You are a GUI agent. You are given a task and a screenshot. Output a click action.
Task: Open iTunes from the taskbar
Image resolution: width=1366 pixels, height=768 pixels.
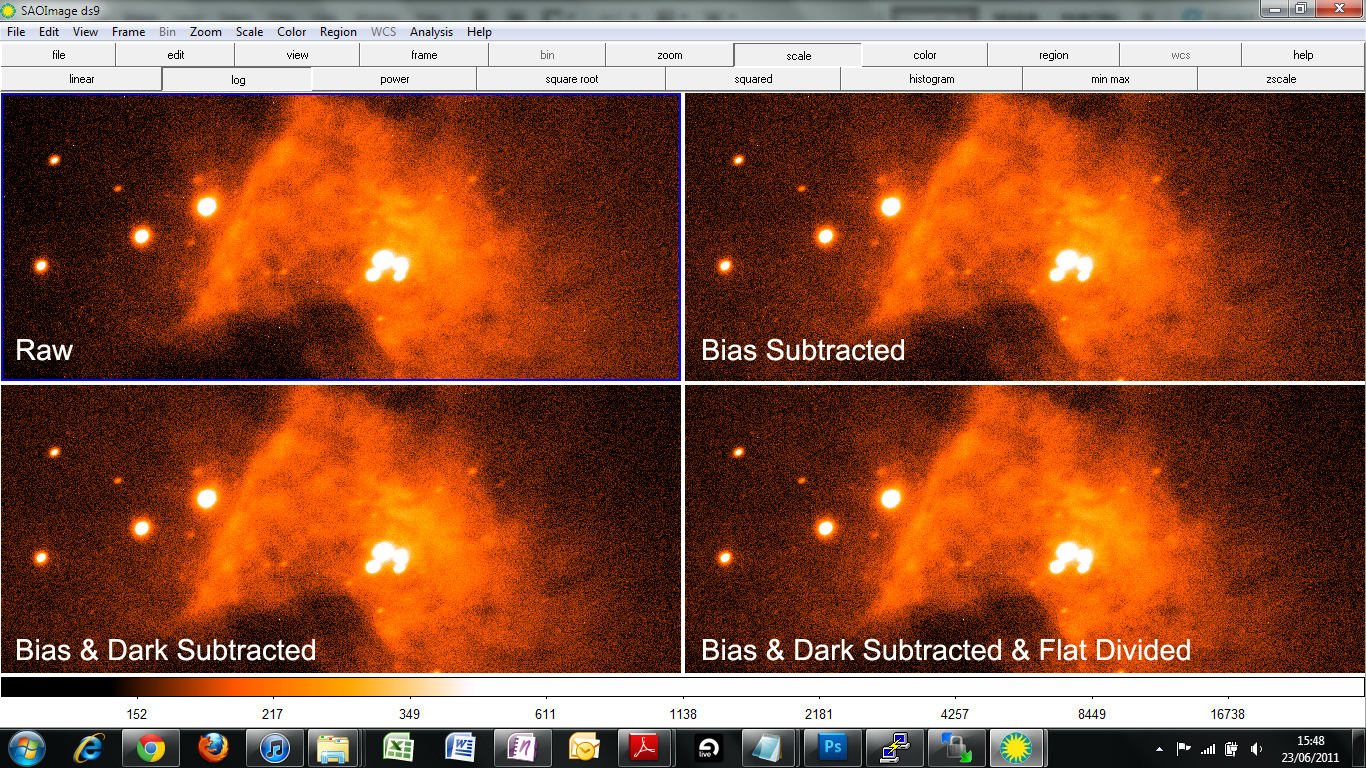[275, 748]
